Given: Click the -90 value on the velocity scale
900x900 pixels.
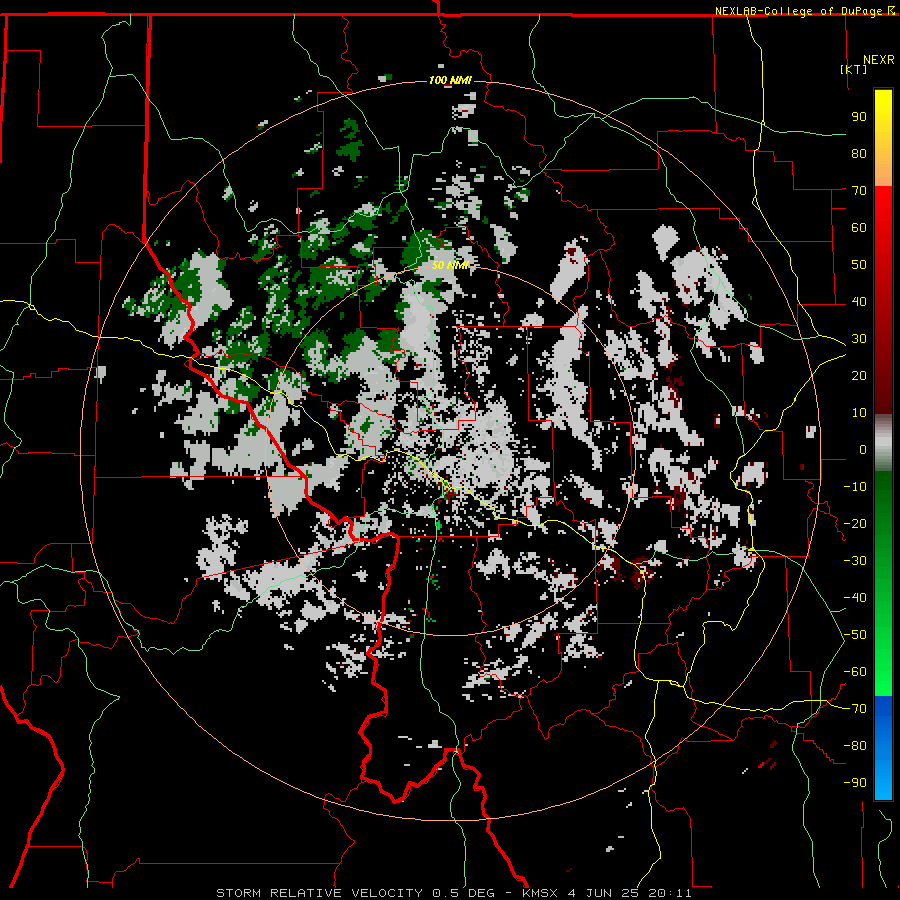Looking at the screenshot, I should (855, 782).
